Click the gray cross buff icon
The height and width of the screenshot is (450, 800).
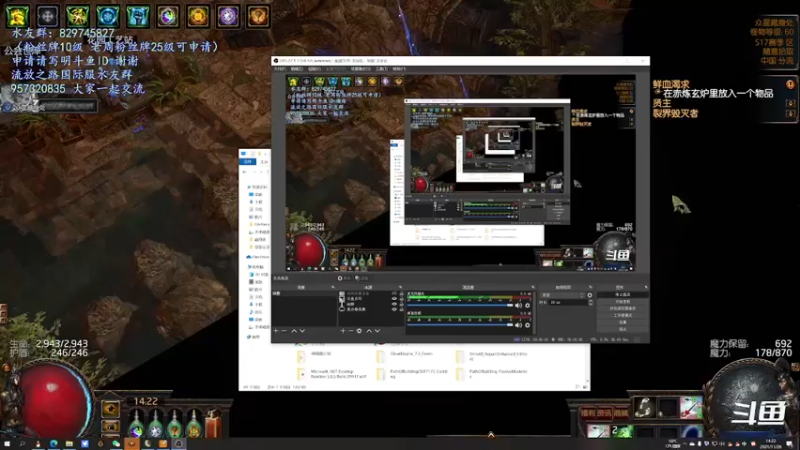pyautogui.click(x=47, y=16)
